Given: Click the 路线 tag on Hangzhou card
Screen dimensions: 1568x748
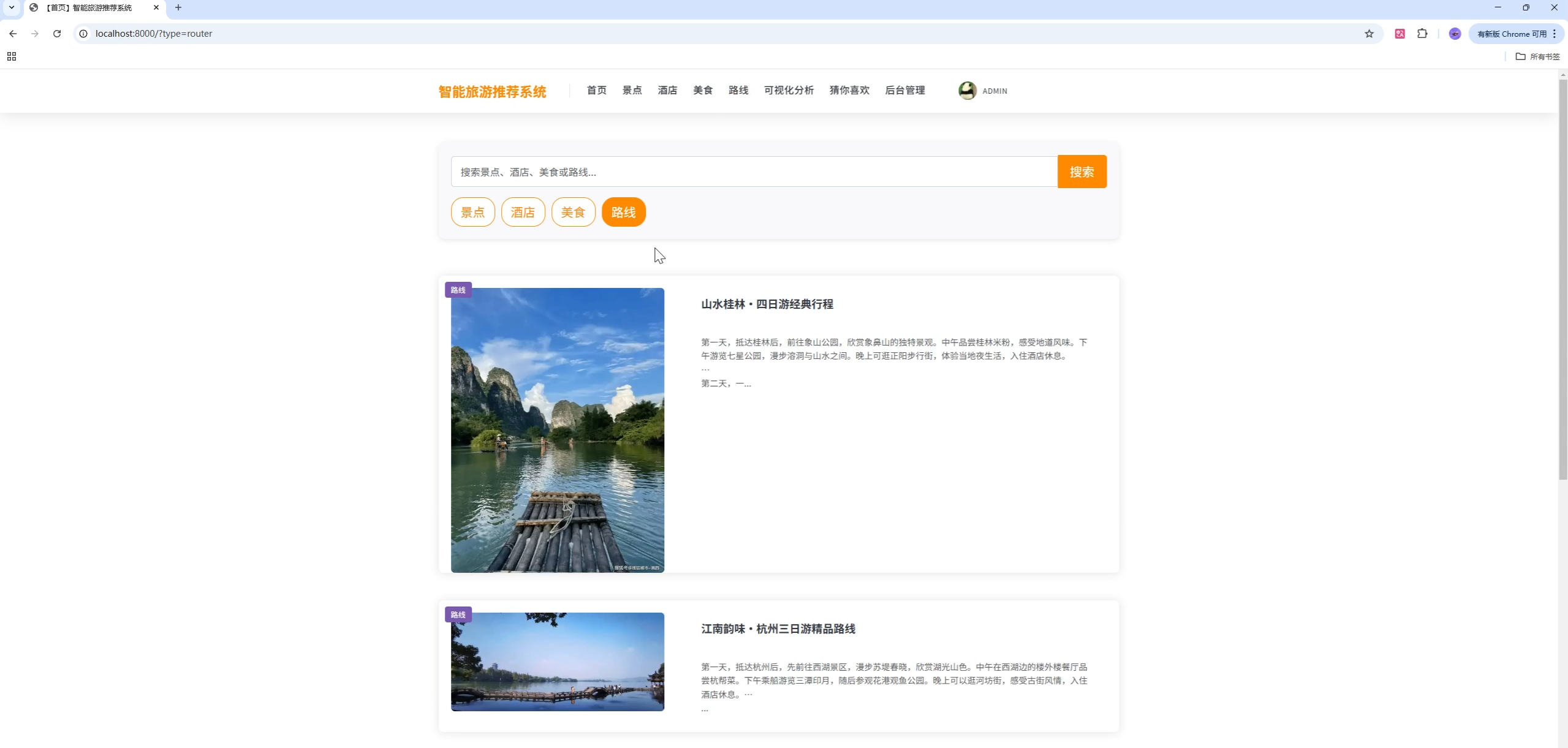Looking at the screenshot, I should [x=458, y=614].
